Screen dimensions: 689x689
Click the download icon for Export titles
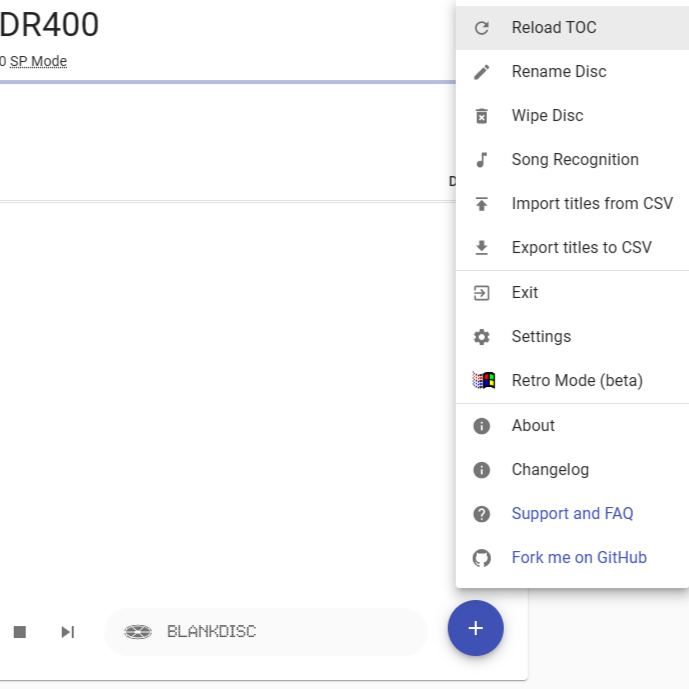(x=481, y=248)
